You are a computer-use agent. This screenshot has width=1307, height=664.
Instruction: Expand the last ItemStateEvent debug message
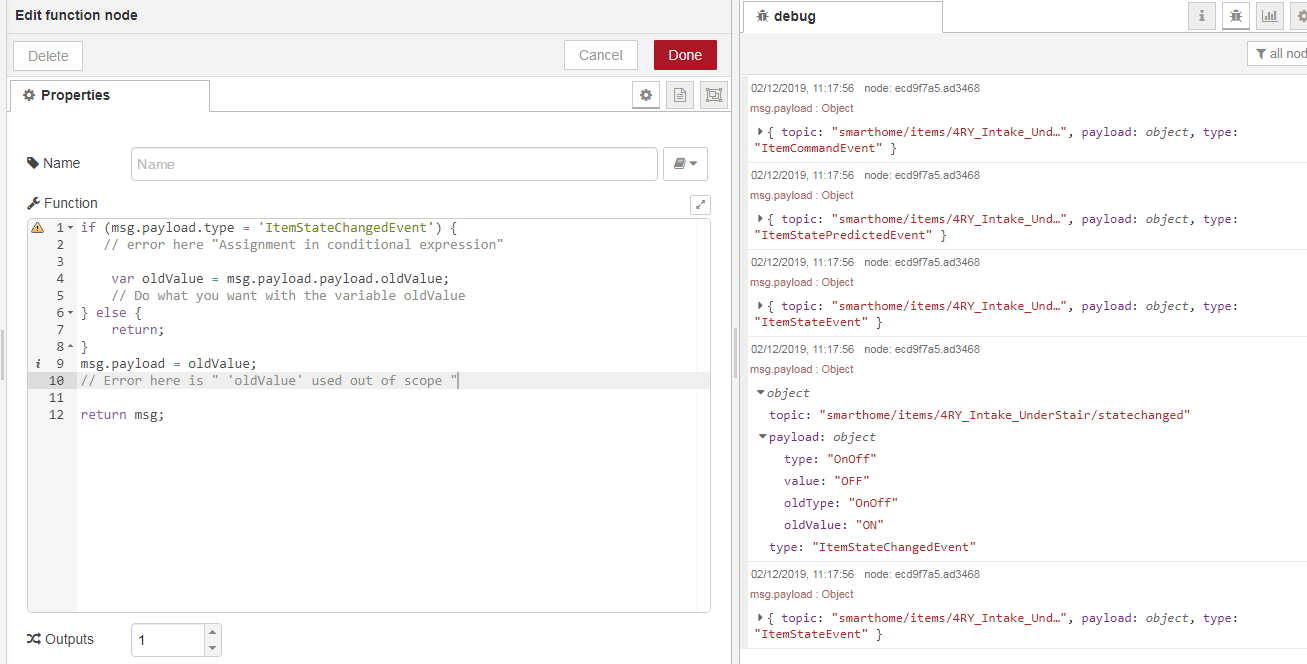coord(760,618)
